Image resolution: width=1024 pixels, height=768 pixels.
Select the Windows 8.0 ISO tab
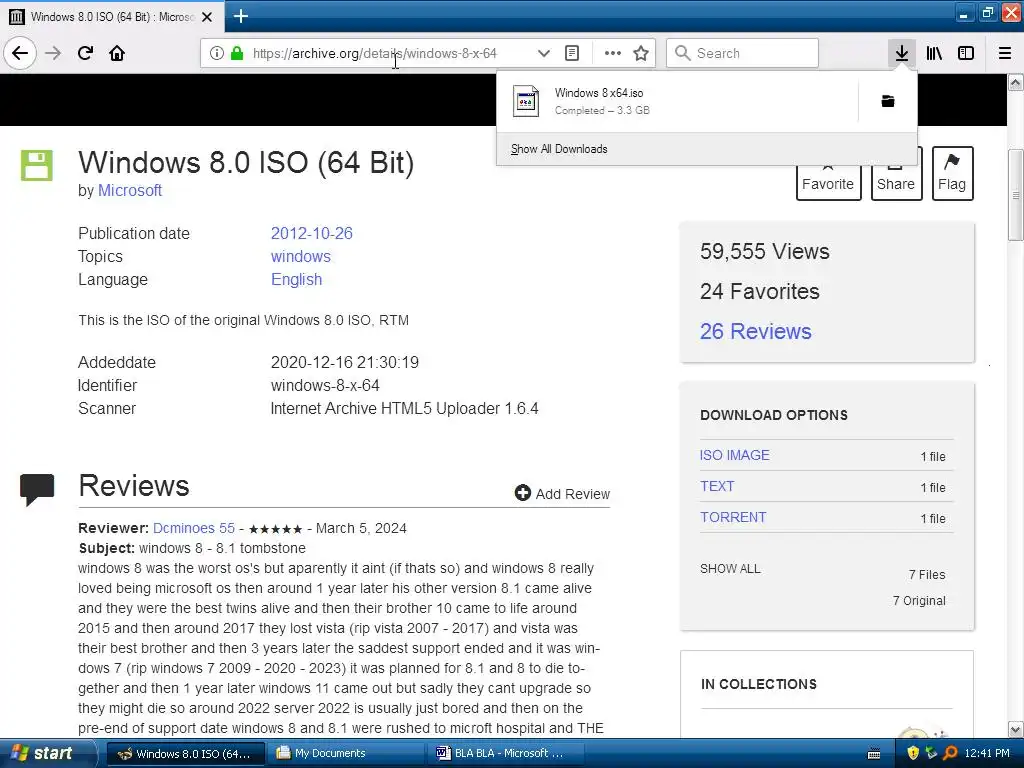click(x=112, y=16)
